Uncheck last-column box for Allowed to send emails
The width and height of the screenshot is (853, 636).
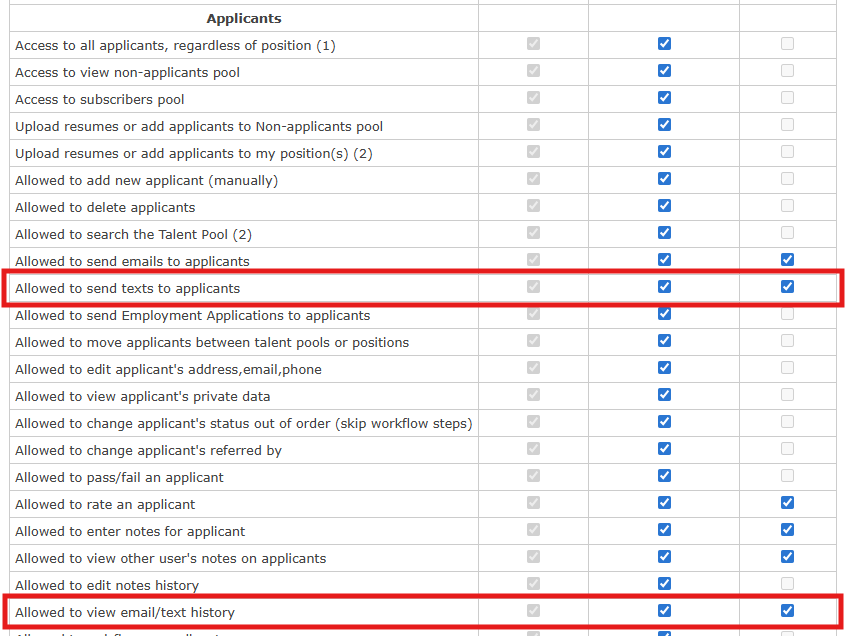787,260
